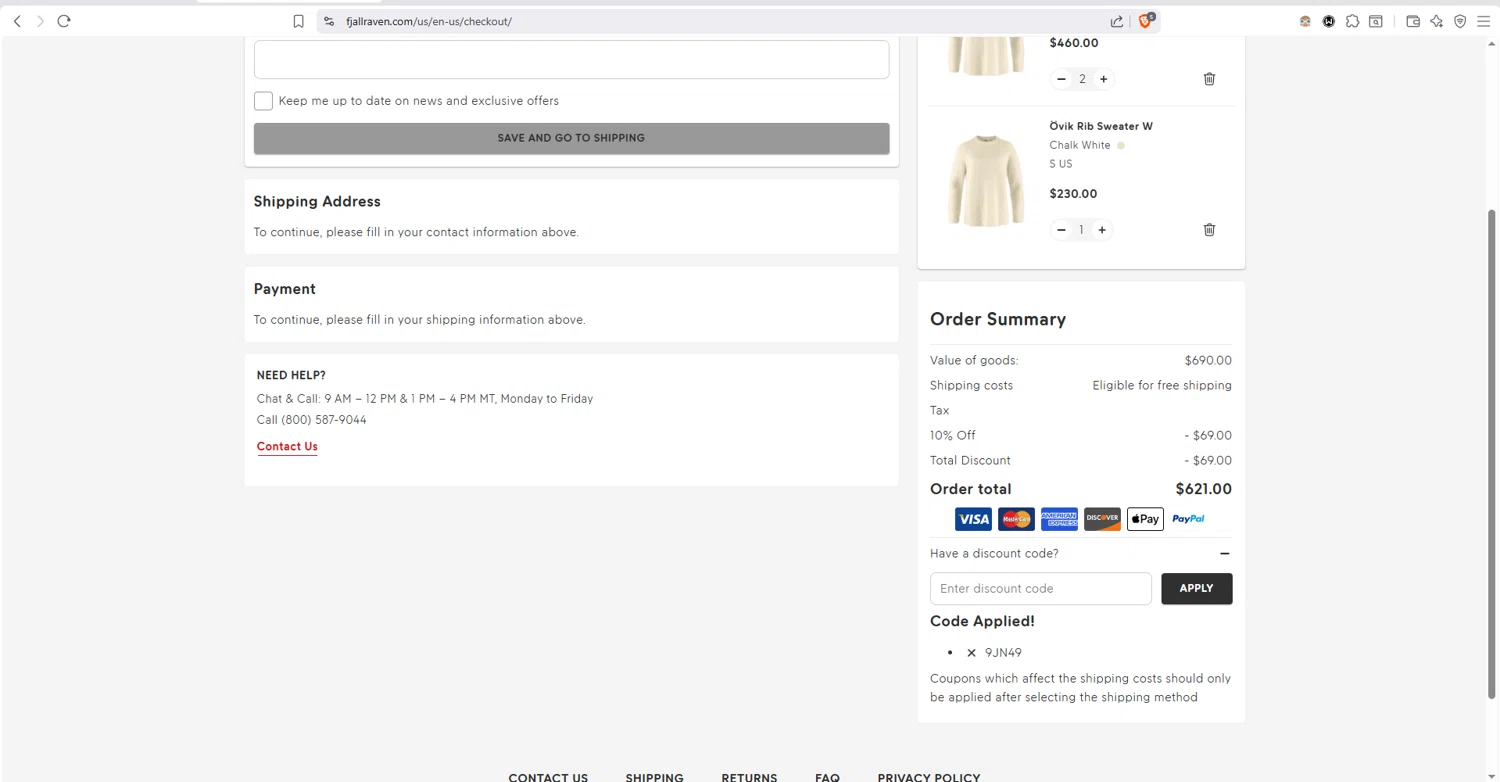Screen dimensions: 1500x782
Task: Click the Discover payment logo
Action: click(1102, 519)
